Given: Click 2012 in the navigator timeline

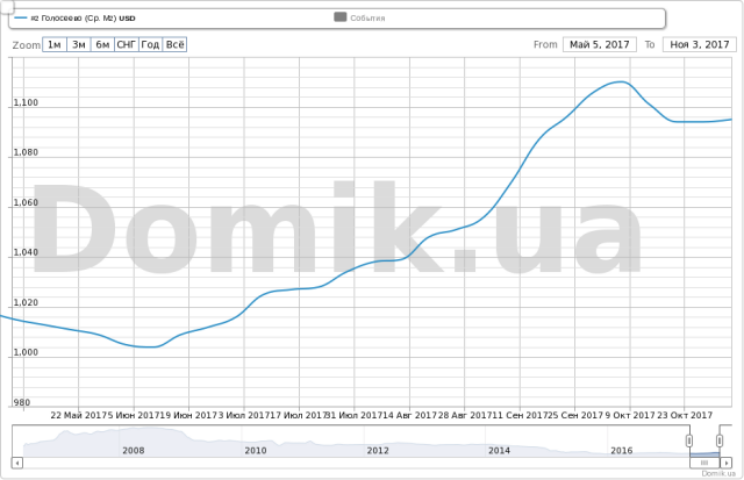Looking at the screenshot, I should pos(378,451).
